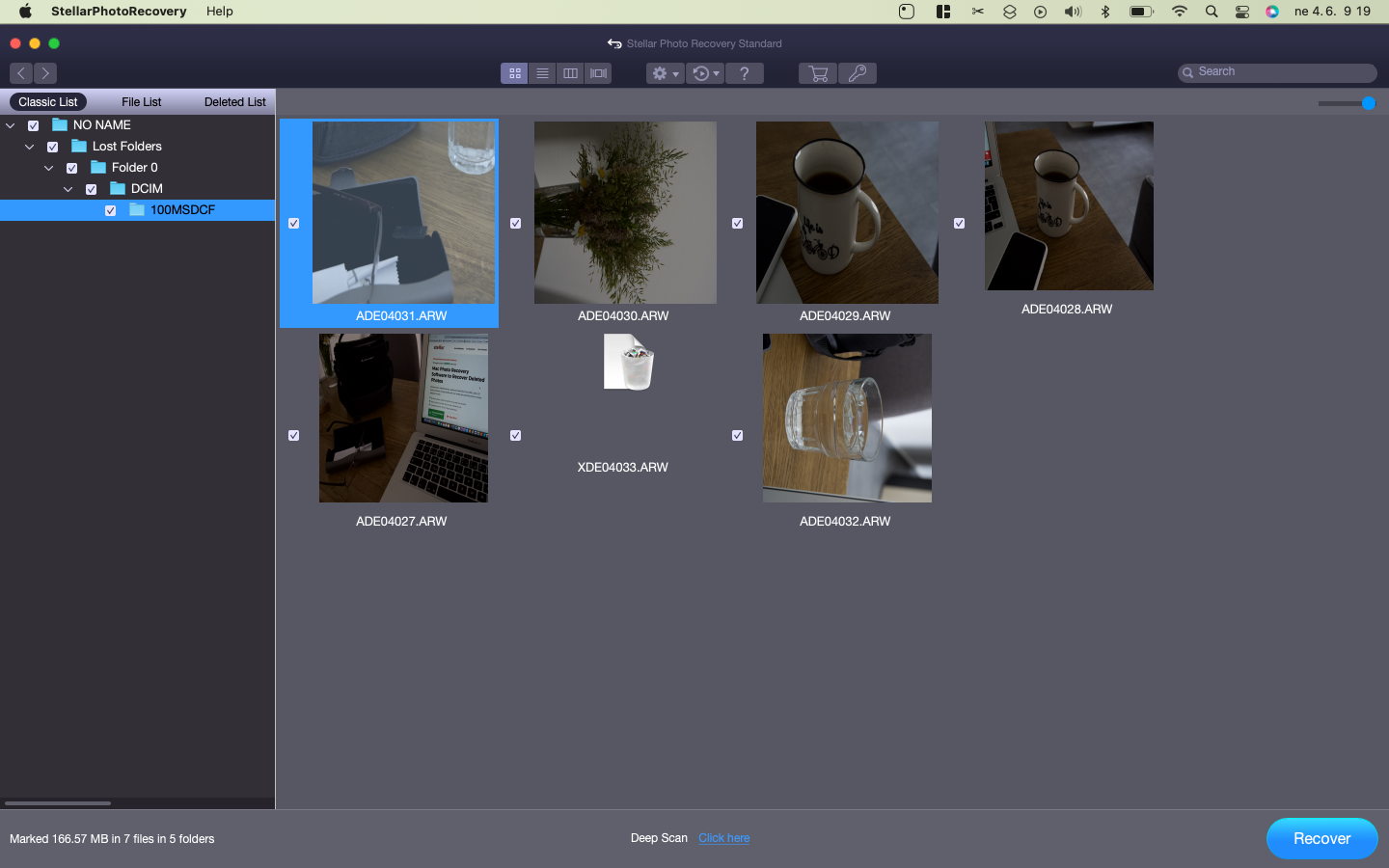Switch to list view icon

(542, 73)
